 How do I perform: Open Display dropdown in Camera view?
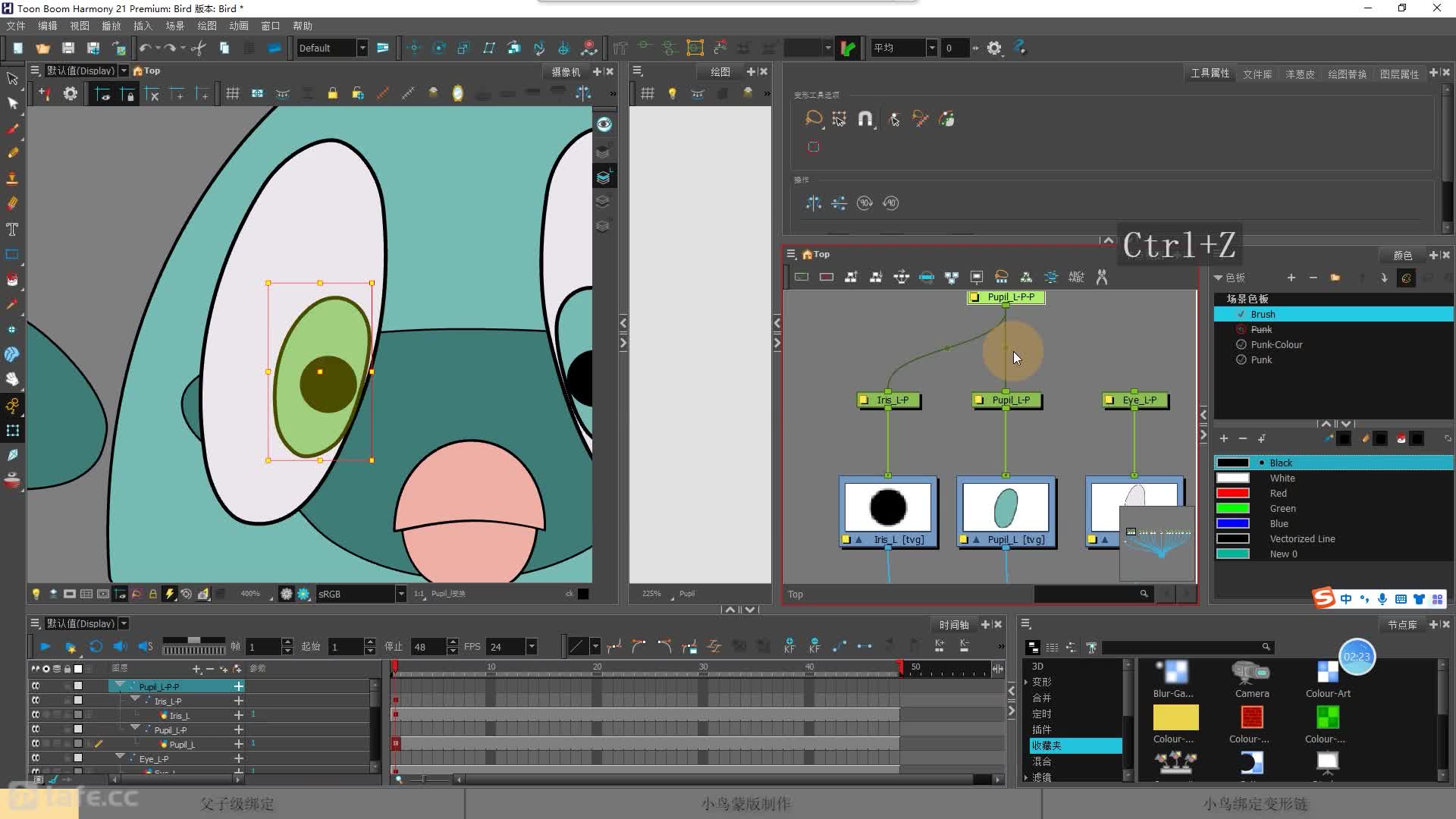(x=124, y=71)
